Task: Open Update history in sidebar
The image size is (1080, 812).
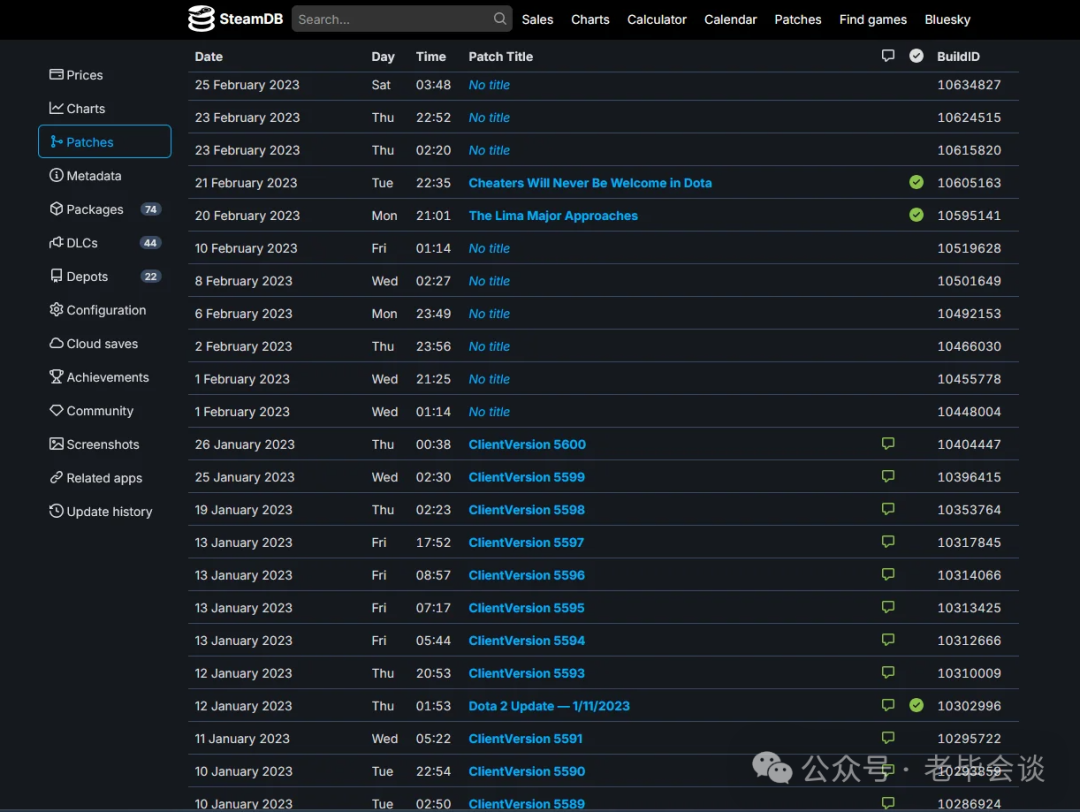Action: [101, 512]
